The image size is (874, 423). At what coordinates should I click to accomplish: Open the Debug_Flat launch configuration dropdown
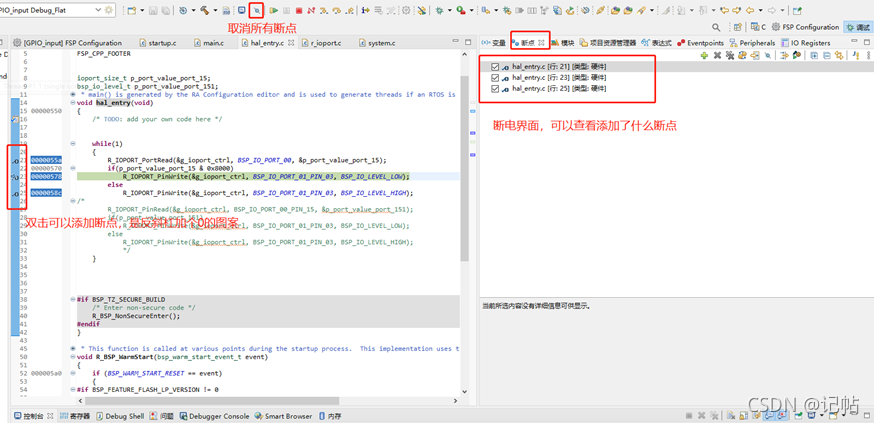pos(98,10)
